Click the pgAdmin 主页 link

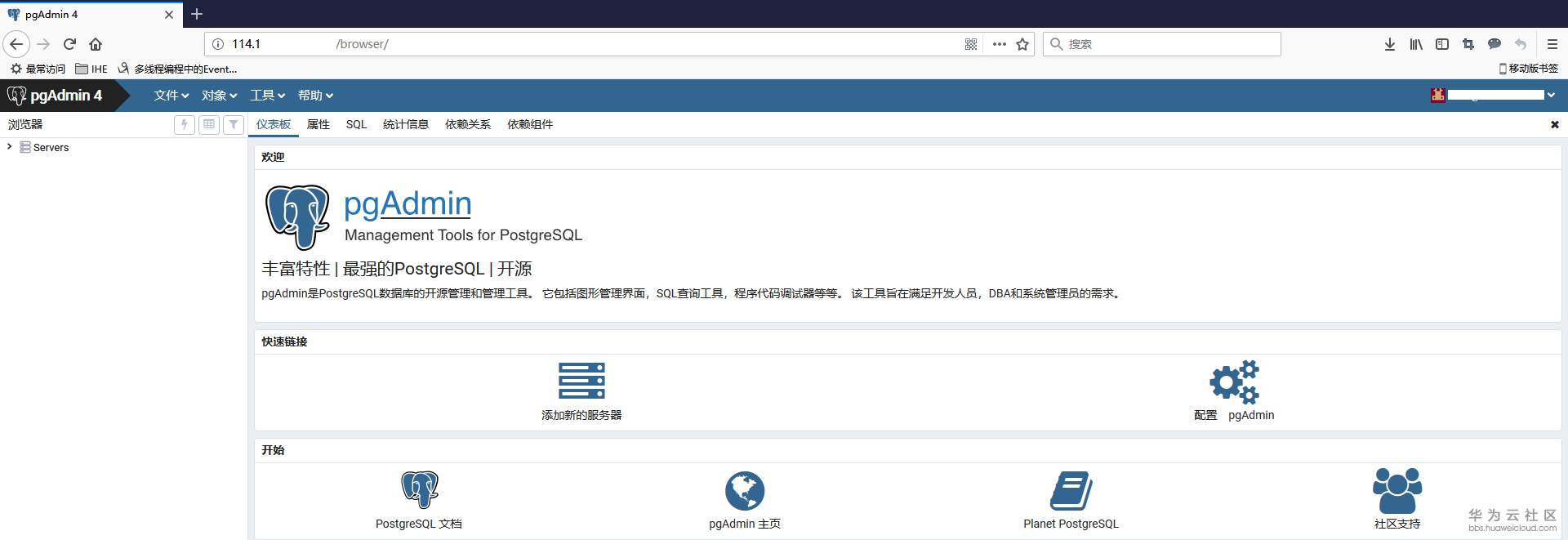click(745, 524)
